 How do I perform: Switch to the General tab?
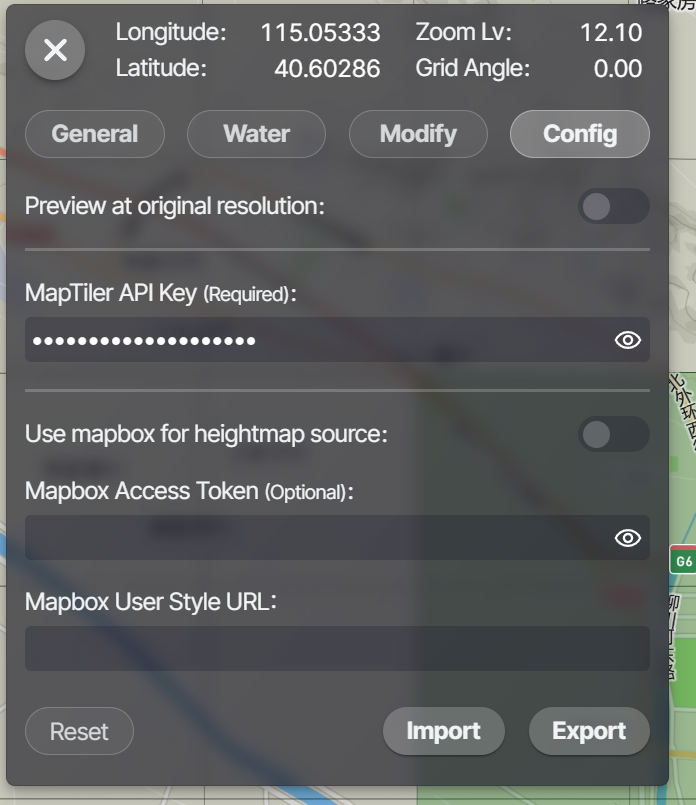95,134
